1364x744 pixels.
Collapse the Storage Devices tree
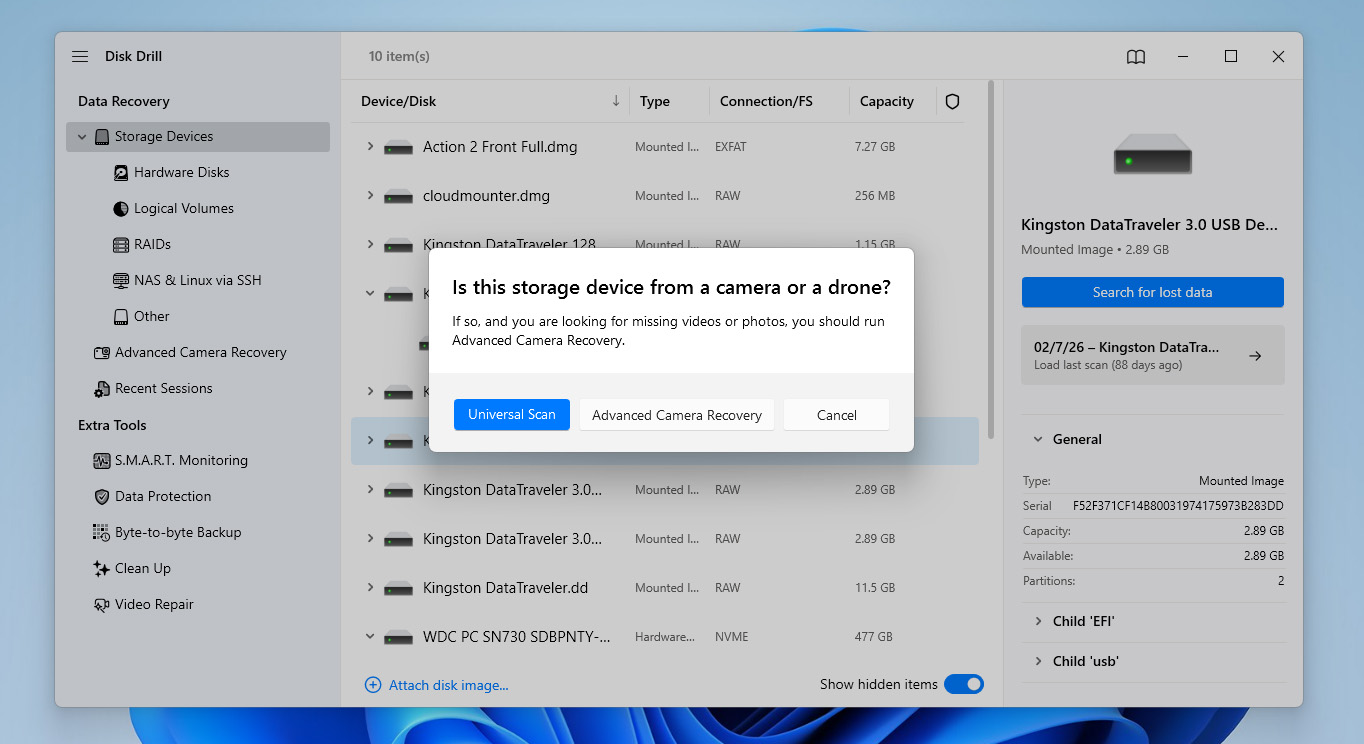(81, 137)
